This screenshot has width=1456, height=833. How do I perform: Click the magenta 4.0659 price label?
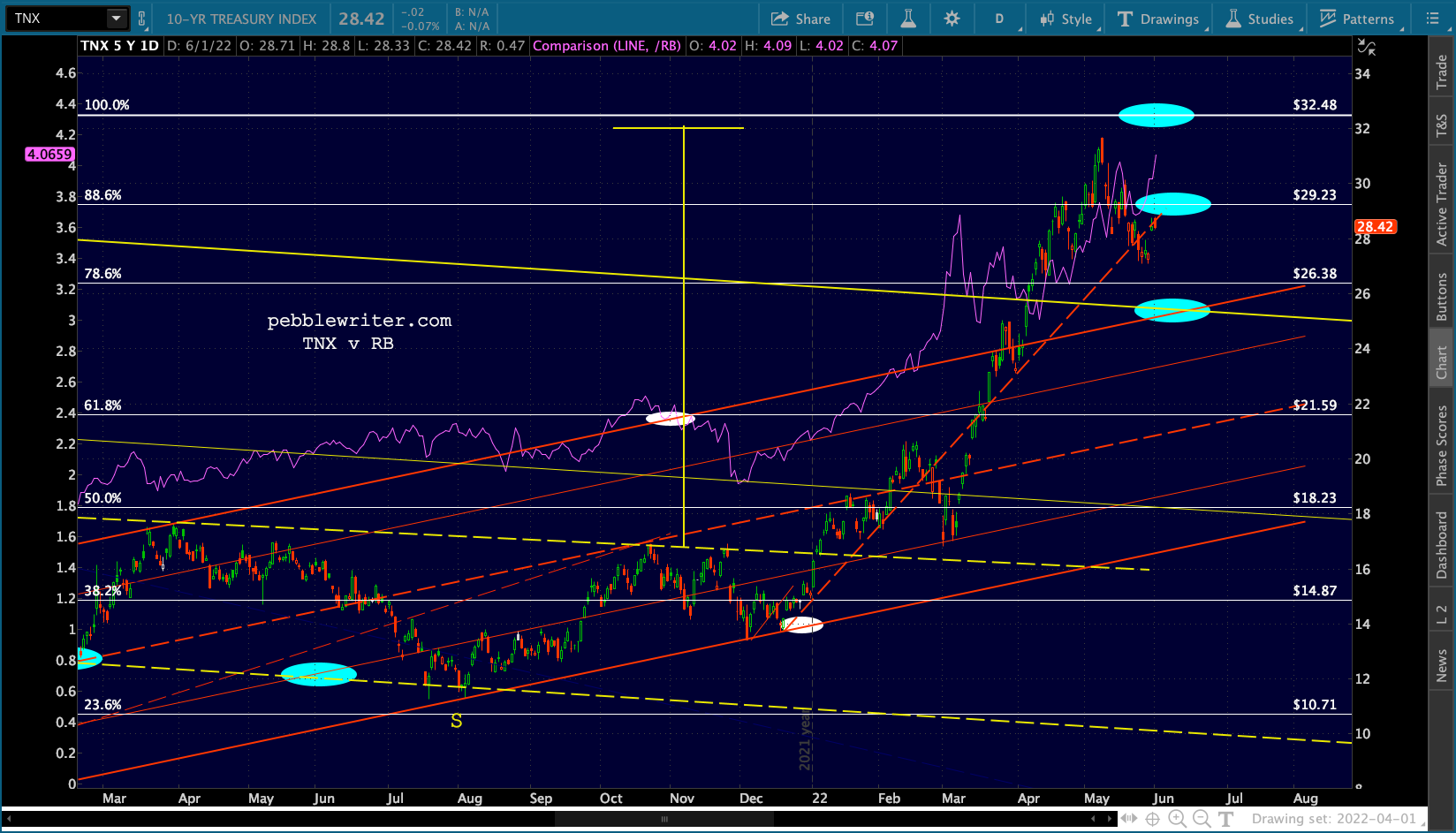[x=49, y=154]
